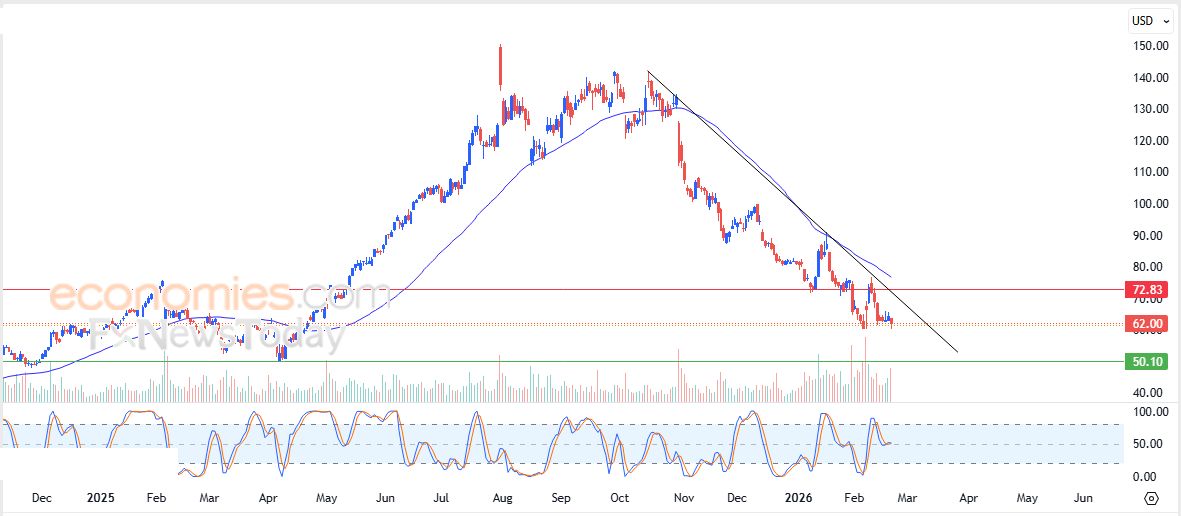Click the 2025 year marker on time axis
Image resolution: width=1181 pixels, height=516 pixels.
(100, 497)
